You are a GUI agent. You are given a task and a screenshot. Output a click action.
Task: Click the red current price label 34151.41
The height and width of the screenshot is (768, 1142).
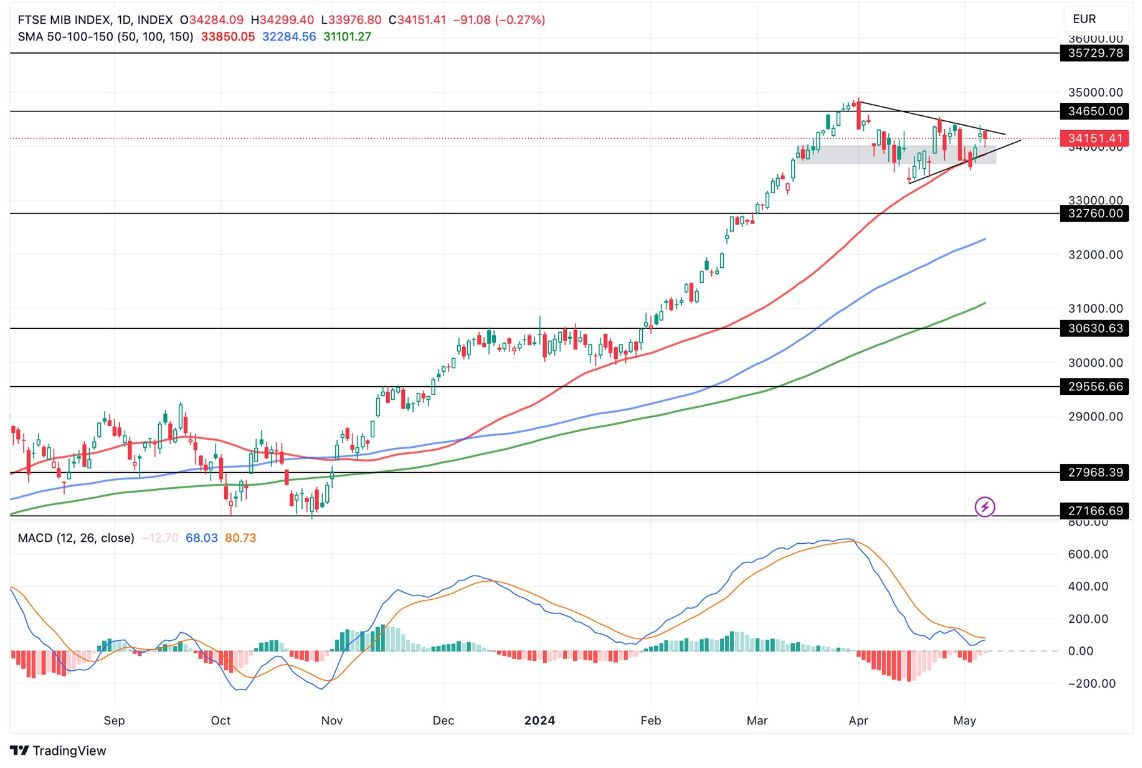click(x=1095, y=138)
